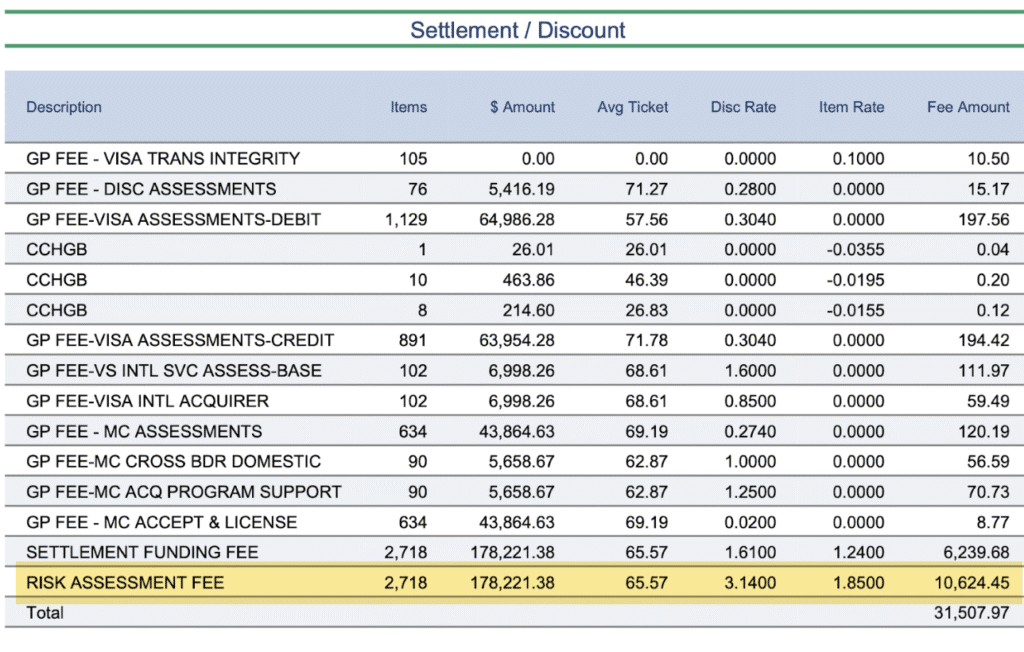
Task: Click the 70.73 fee amount
Action: pyautogui.click(x=989, y=492)
